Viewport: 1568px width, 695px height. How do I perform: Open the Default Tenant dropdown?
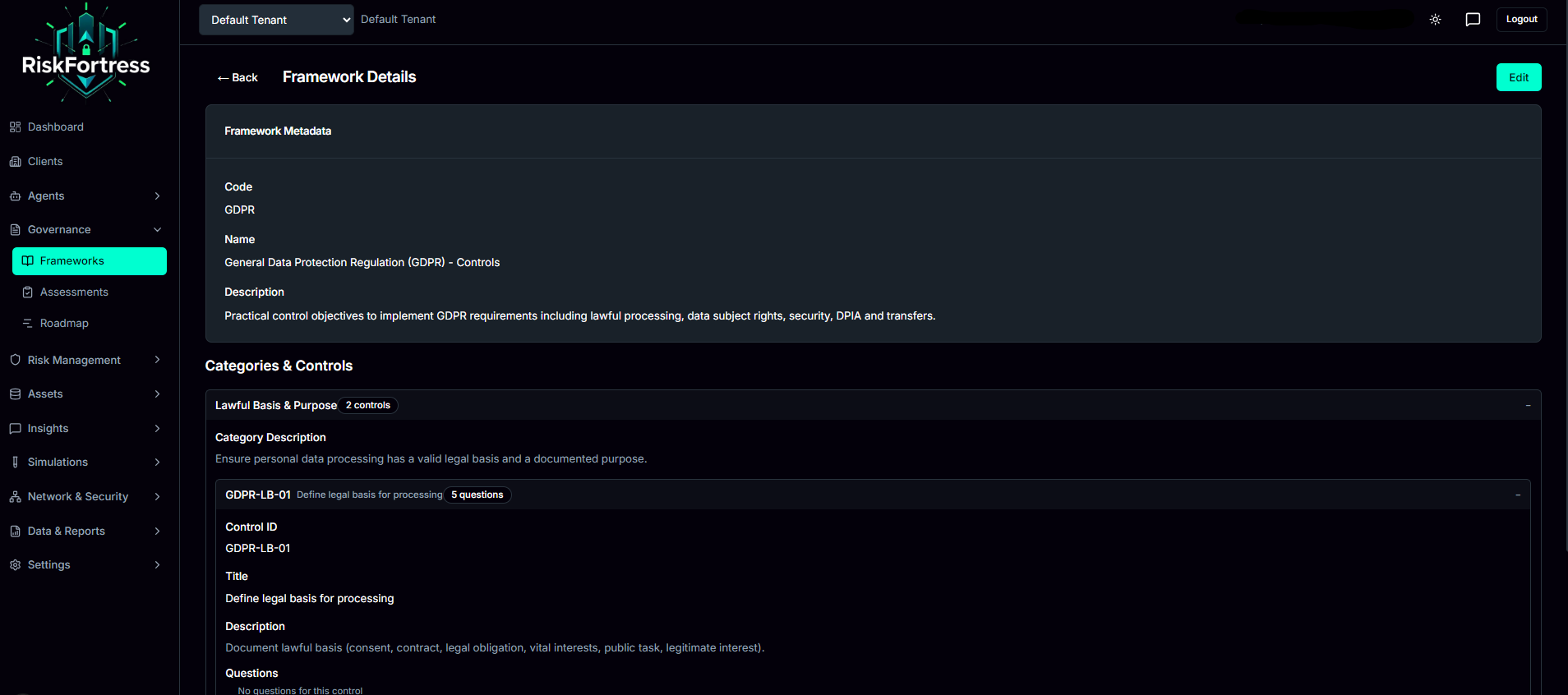click(x=276, y=20)
